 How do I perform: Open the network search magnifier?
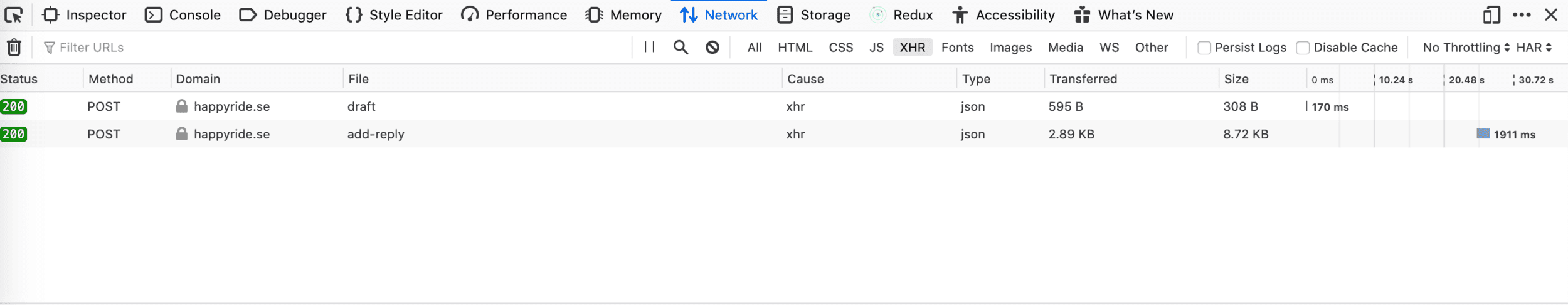681,48
